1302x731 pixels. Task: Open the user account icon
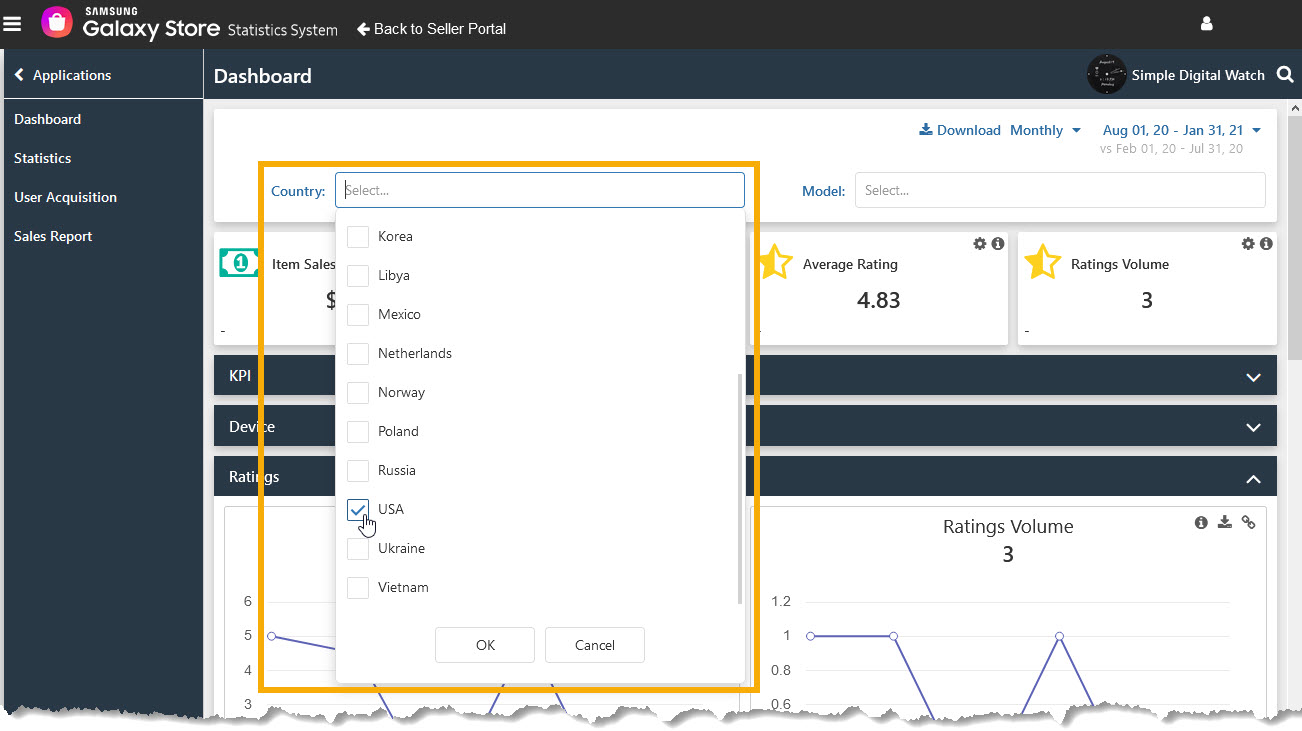click(1206, 24)
